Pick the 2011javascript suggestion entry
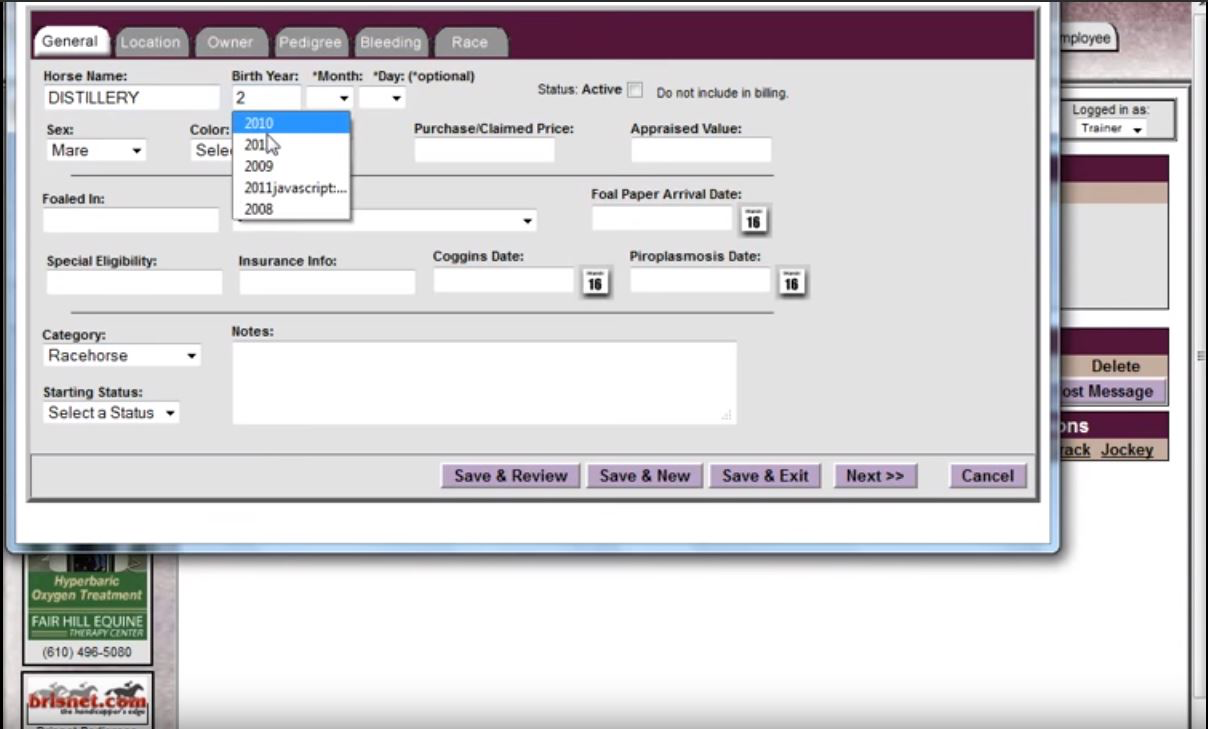Screen dimensions: 1208x729 click(291, 187)
